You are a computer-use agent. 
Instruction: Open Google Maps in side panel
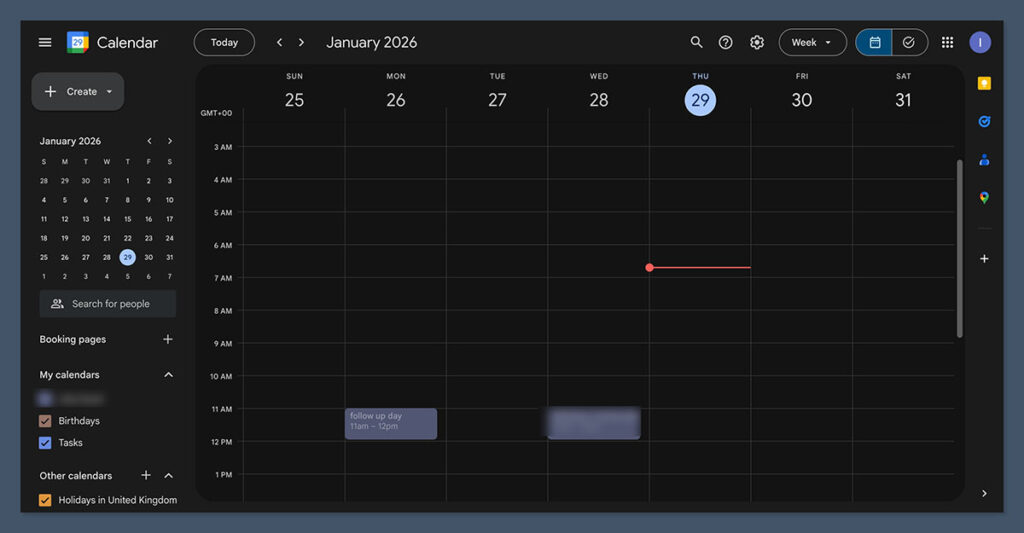pos(984,197)
